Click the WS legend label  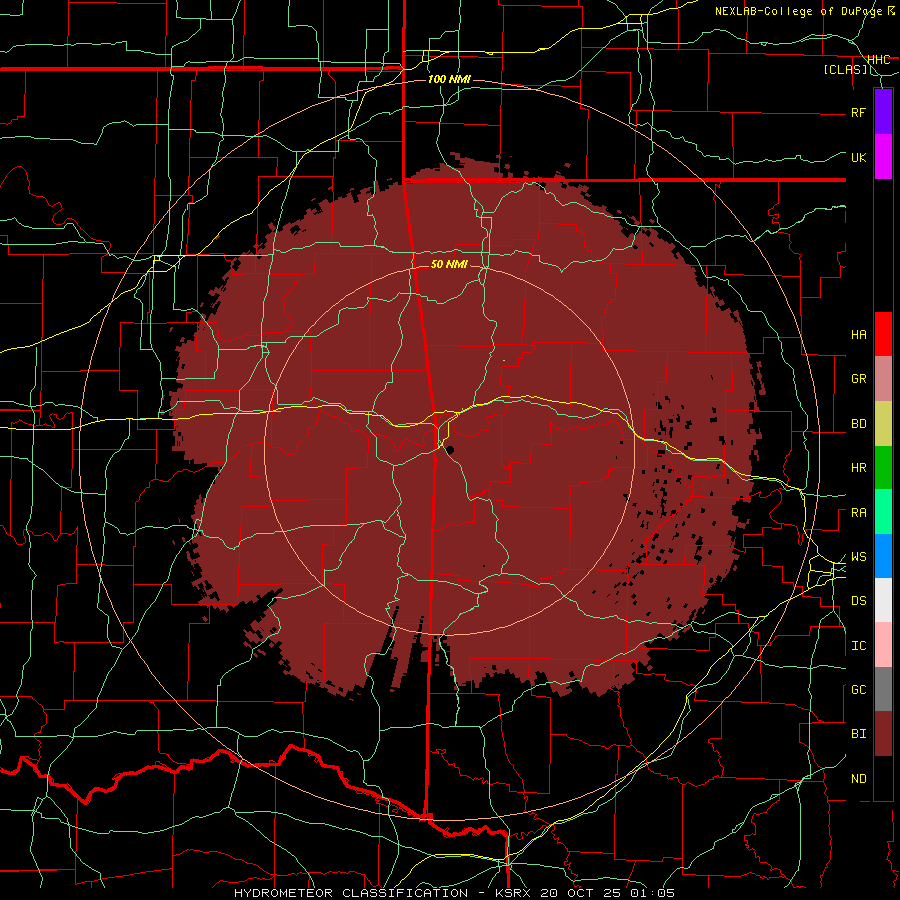(x=858, y=557)
